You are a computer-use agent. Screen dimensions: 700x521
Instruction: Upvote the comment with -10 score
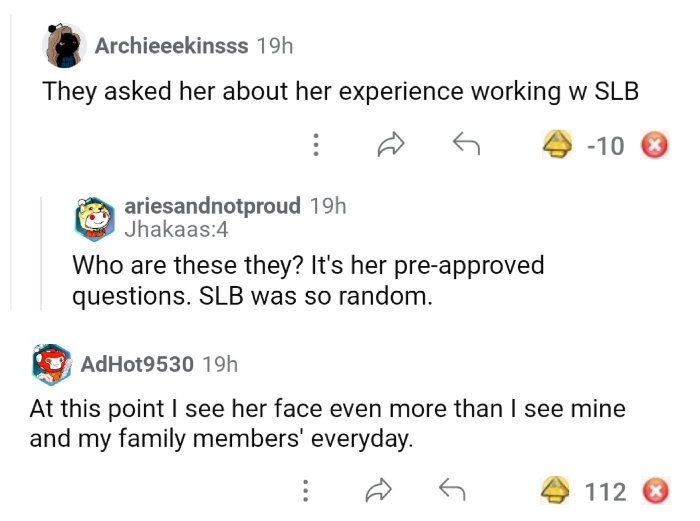[556, 146]
